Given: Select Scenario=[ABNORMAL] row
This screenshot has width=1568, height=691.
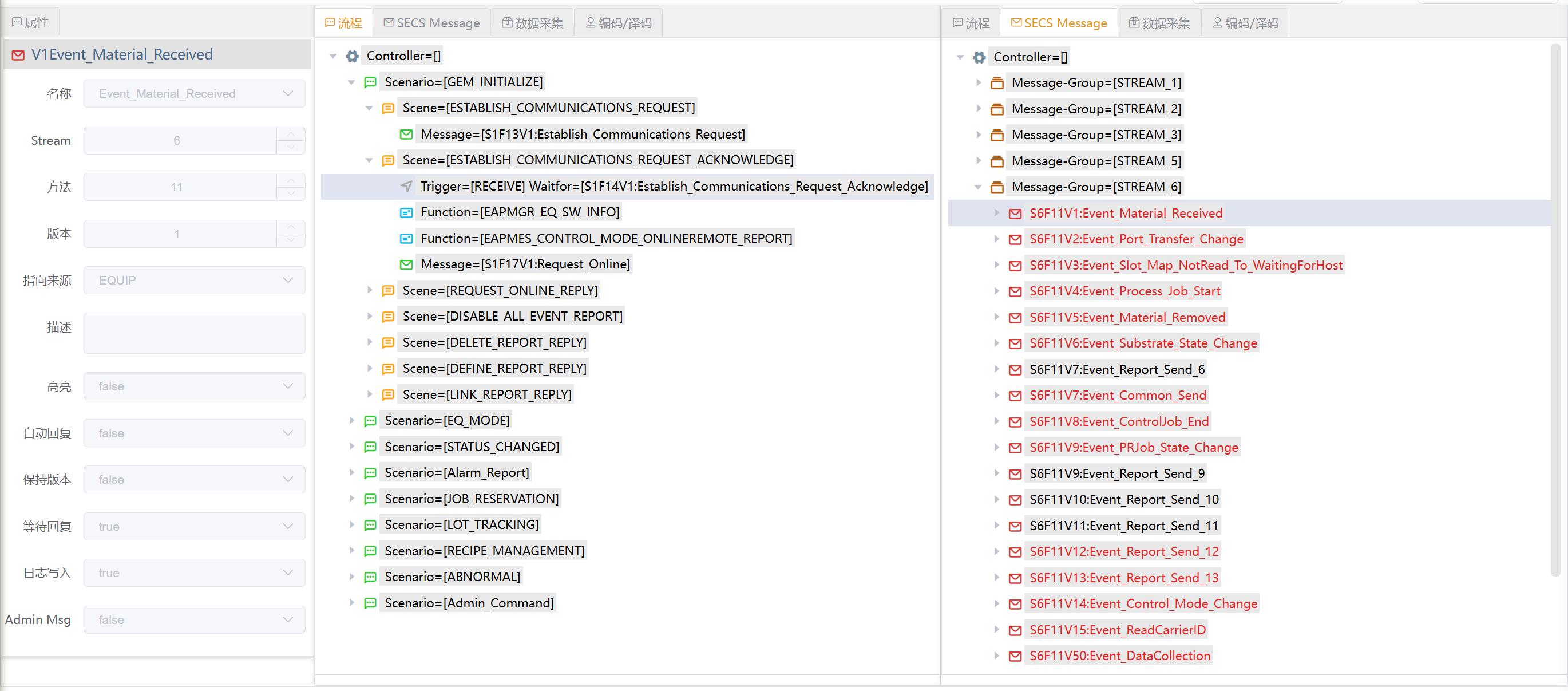Looking at the screenshot, I should [452, 577].
